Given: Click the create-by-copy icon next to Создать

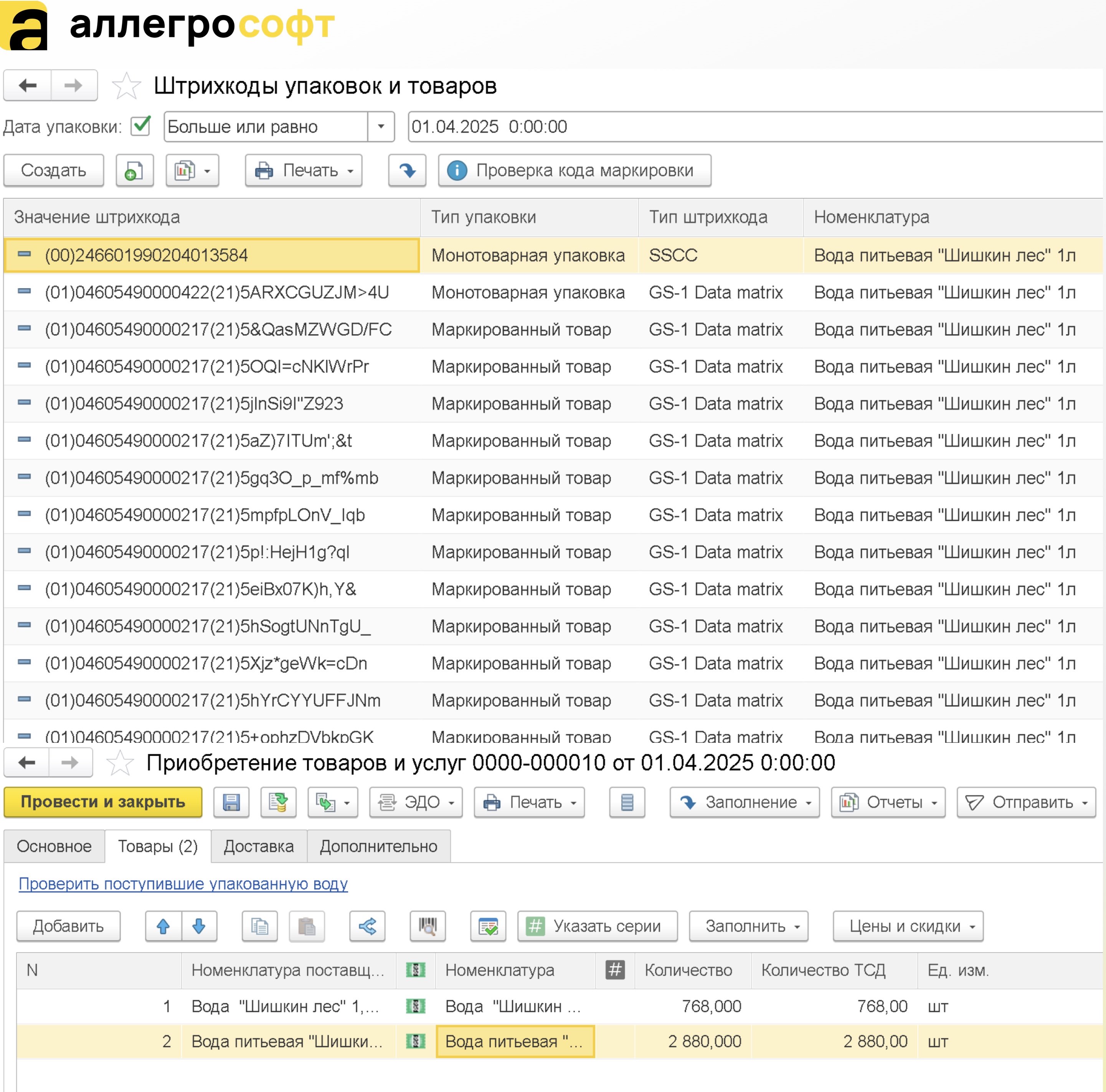Looking at the screenshot, I should pyautogui.click(x=134, y=171).
